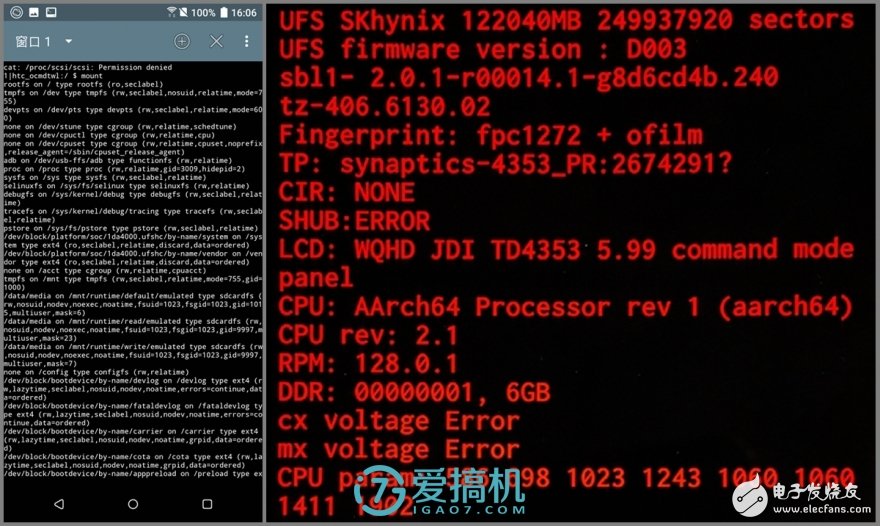Close the current terminal window with X icon
This screenshot has width=880, height=526.
216,41
